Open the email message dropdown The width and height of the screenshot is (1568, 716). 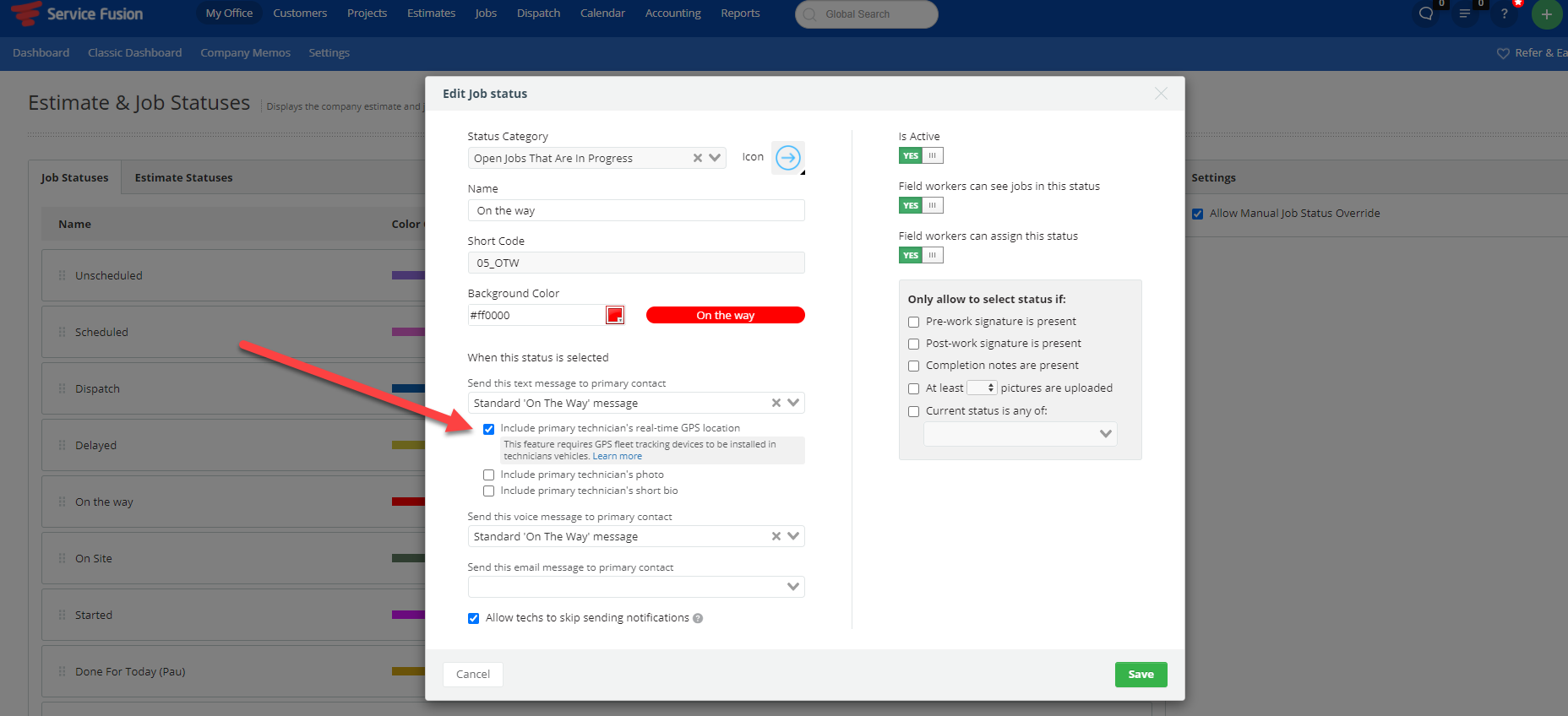(x=792, y=587)
